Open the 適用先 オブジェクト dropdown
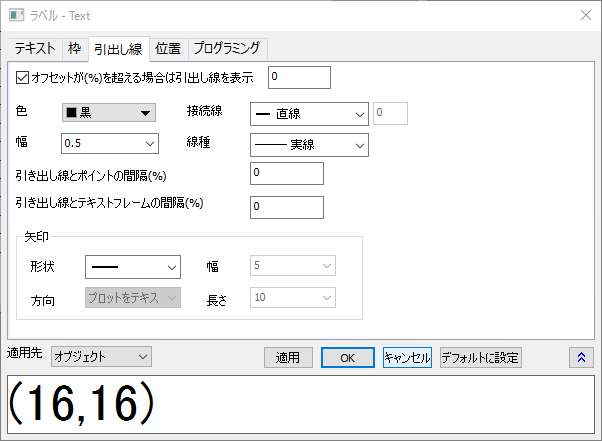Image resolution: width=602 pixels, height=441 pixels. [x=101, y=357]
